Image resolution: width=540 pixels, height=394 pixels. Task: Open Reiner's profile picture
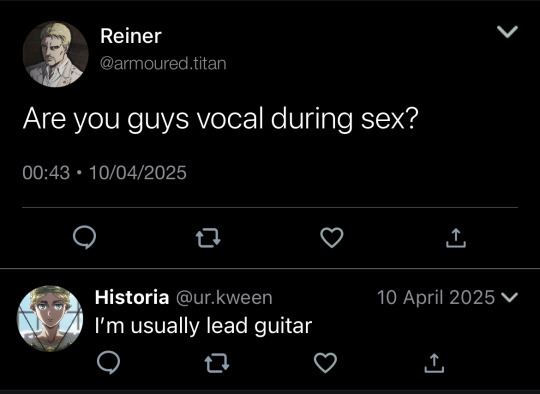tap(55, 54)
